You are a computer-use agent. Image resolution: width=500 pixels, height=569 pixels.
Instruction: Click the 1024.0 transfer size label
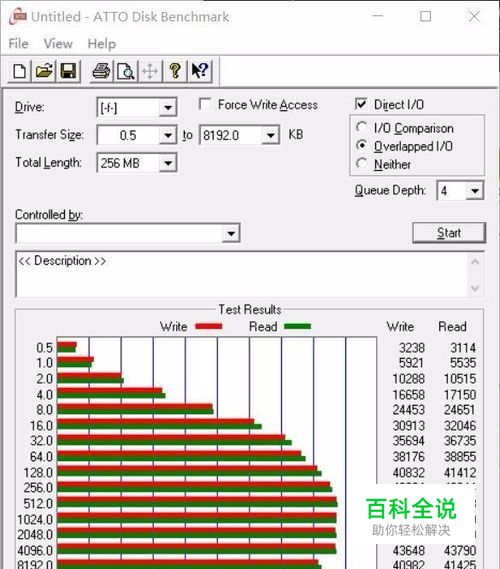(x=35, y=519)
